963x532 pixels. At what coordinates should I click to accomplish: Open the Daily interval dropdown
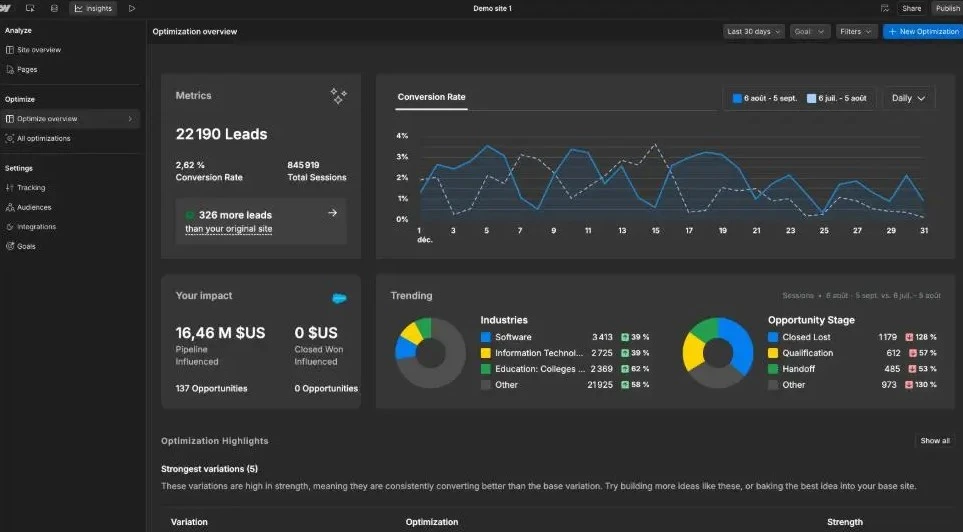tap(909, 98)
